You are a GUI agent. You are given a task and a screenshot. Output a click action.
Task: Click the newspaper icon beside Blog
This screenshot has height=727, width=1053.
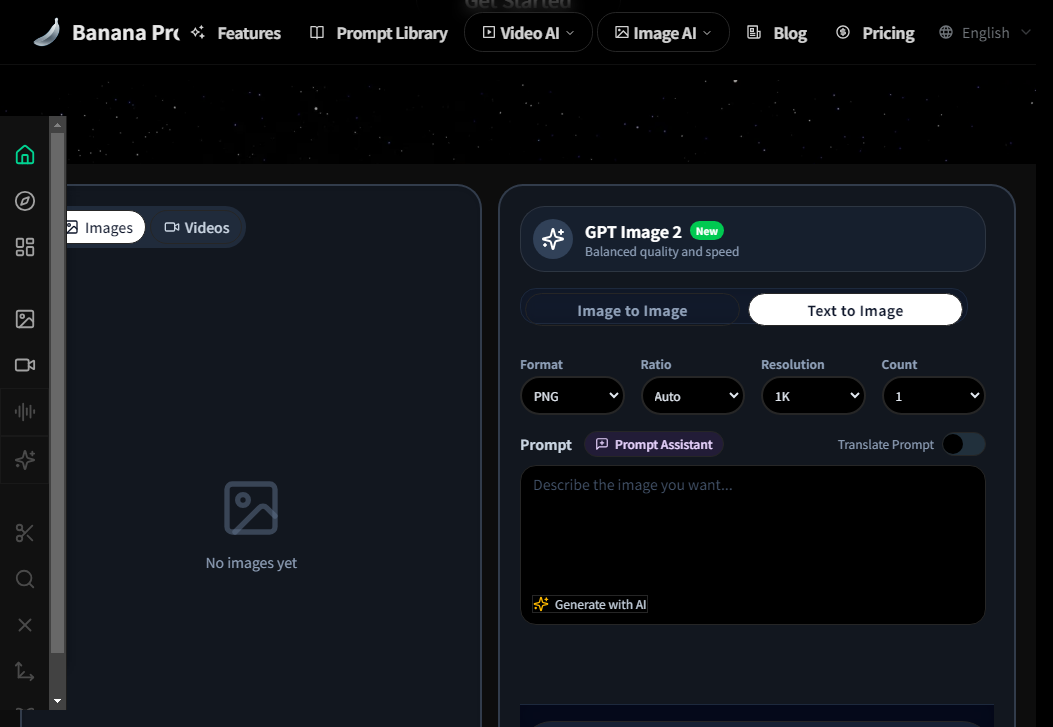[x=754, y=32]
